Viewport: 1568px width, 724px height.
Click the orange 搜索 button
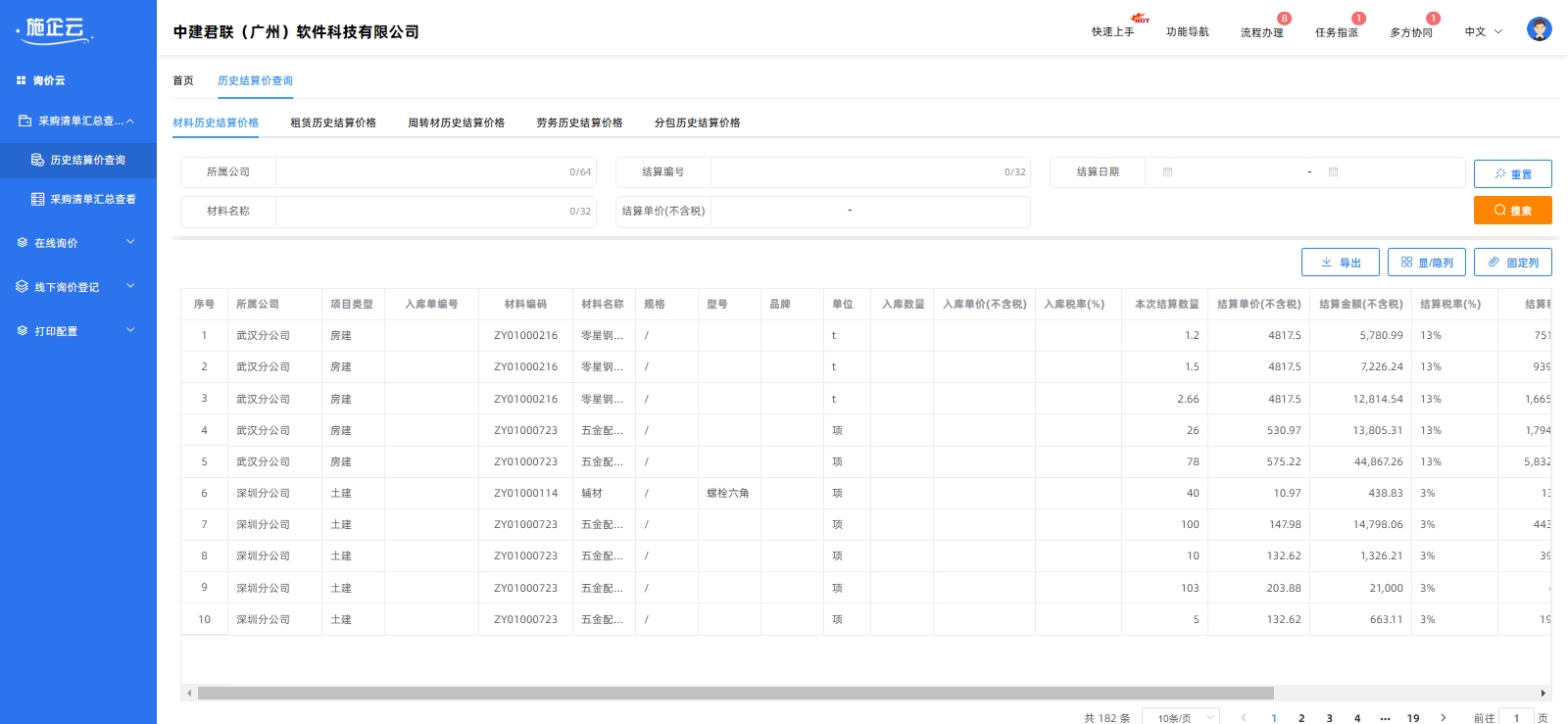(x=1512, y=211)
